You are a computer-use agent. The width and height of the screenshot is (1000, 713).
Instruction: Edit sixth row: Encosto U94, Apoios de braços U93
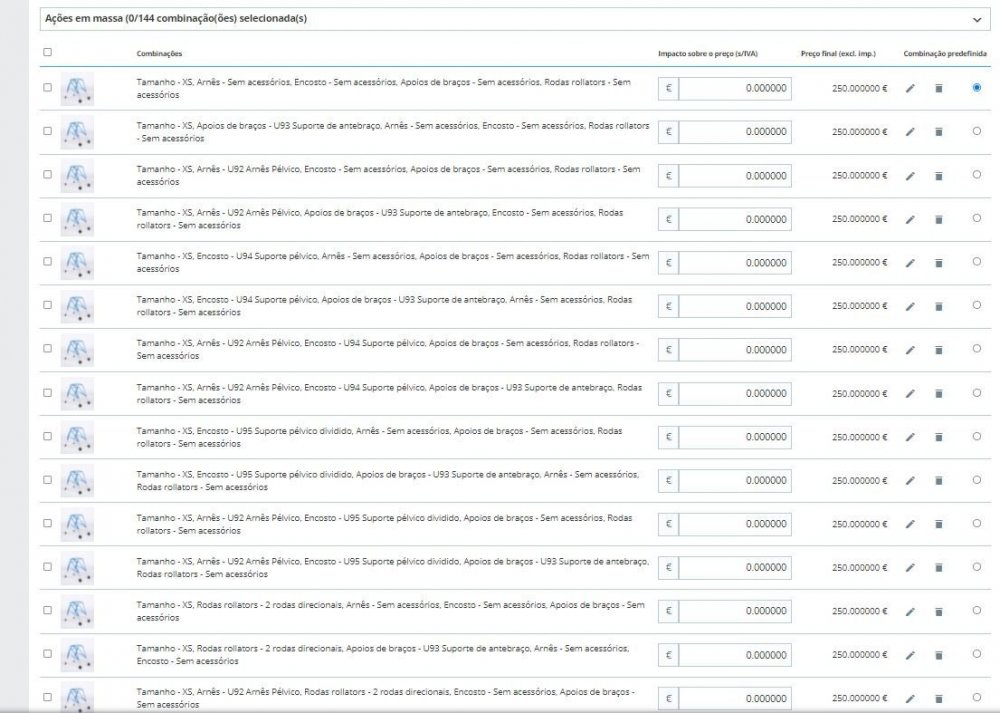tap(910, 307)
